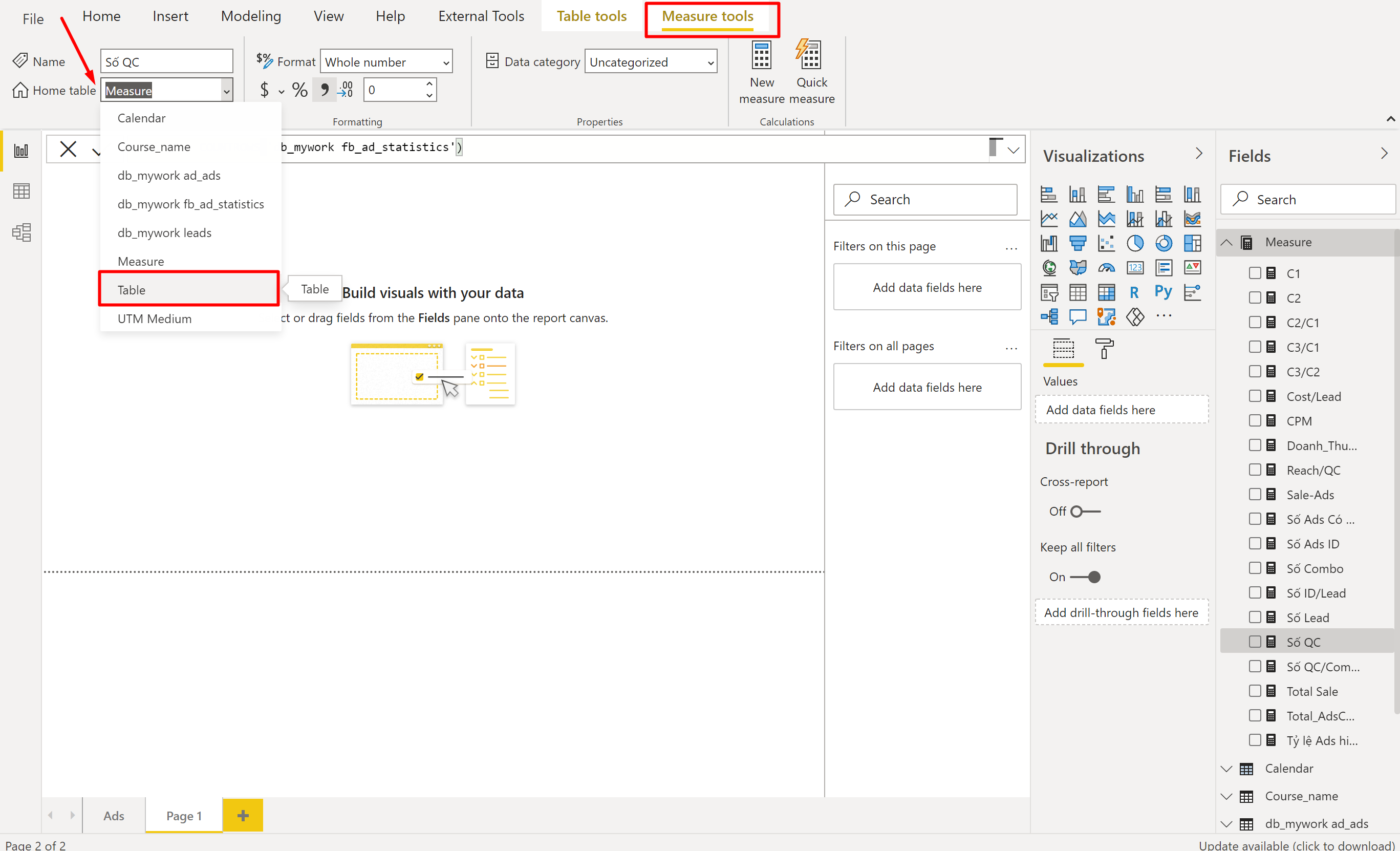Select the funnel chart visual
Viewport: 1400px width, 851px height.
[1078, 243]
